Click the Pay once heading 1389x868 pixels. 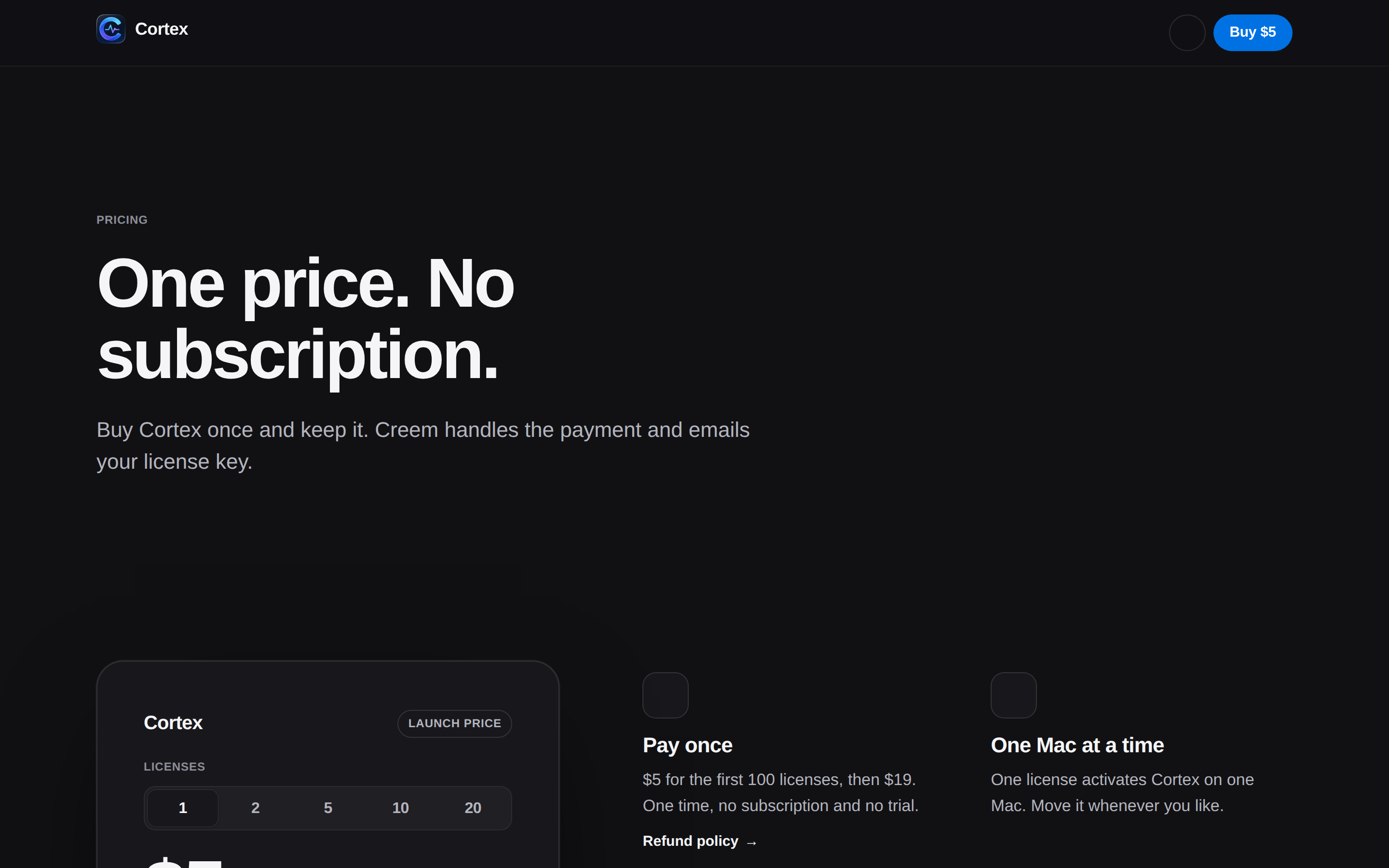[687, 745]
